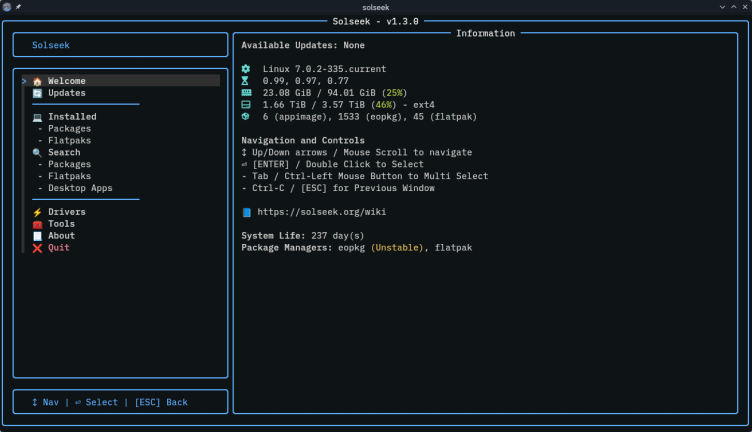
Task: Click the magnifying glass Search icon
Action: pos(37,152)
